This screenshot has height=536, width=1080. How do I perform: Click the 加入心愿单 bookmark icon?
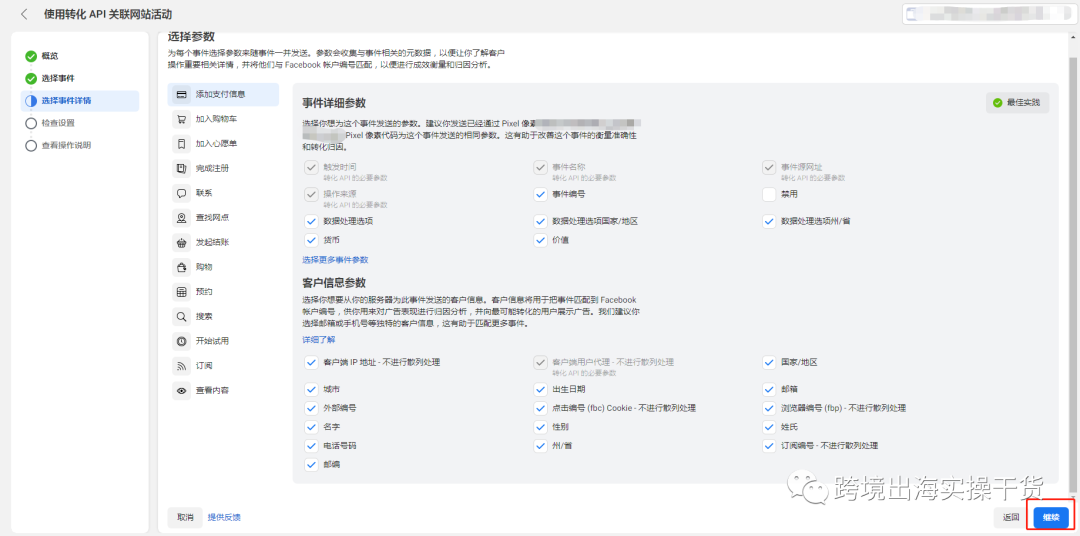click(182, 144)
